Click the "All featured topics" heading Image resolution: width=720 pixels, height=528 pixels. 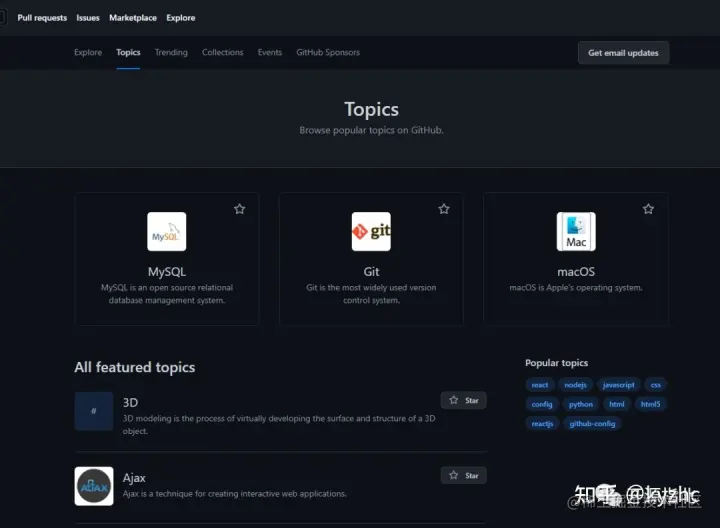(x=135, y=367)
